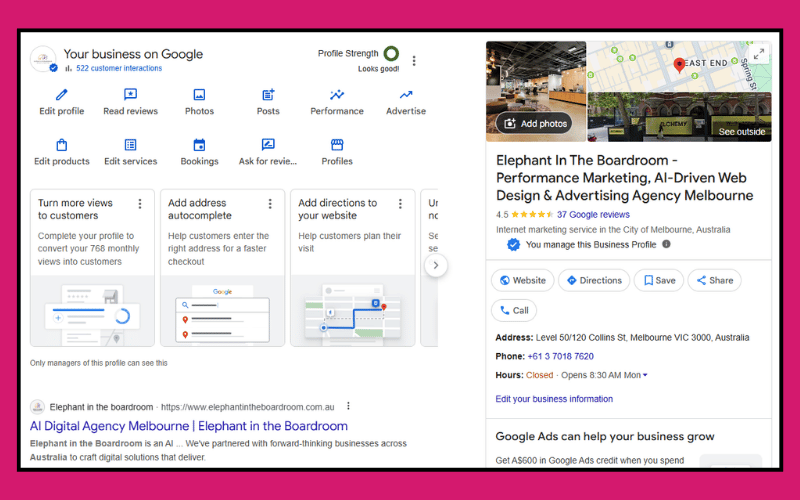Open 37 Google reviews link

coord(593,214)
